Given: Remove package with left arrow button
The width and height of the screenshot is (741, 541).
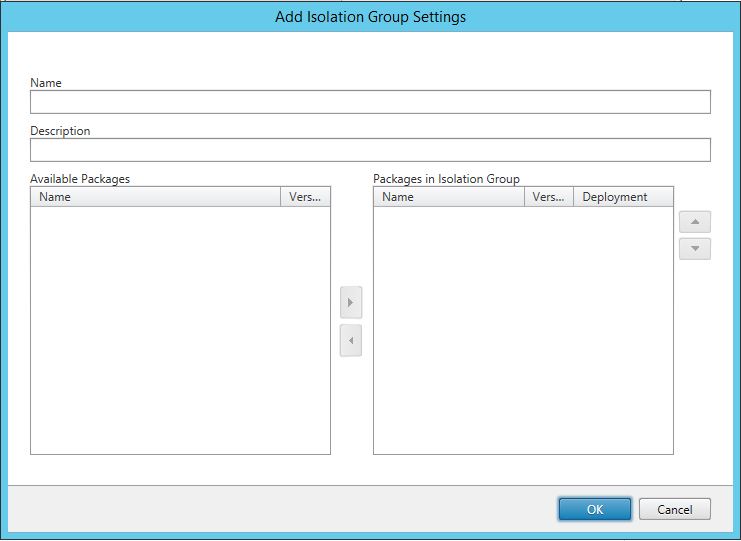Looking at the screenshot, I should click(x=351, y=340).
